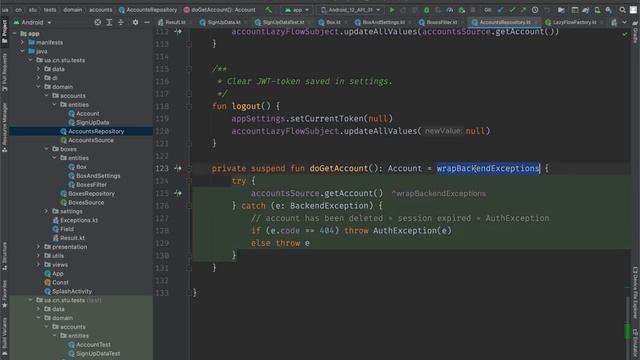Screen dimensions: 640x360
Task: Click the domain breadcrumb in navigation bar
Action: point(73,10)
